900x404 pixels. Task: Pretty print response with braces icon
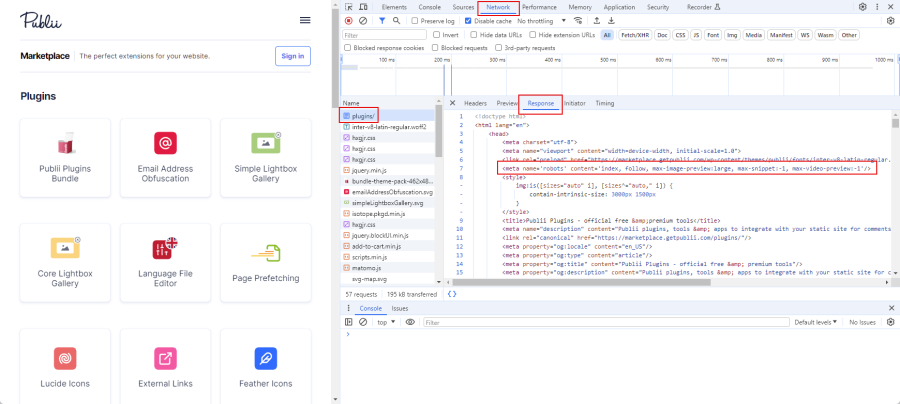[452, 294]
